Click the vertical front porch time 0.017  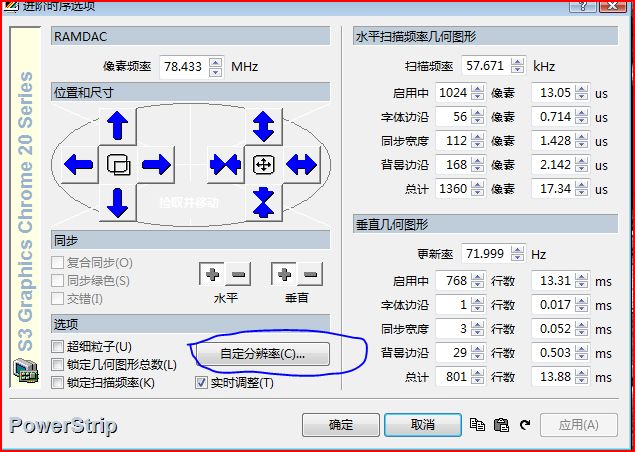(555, 305)
